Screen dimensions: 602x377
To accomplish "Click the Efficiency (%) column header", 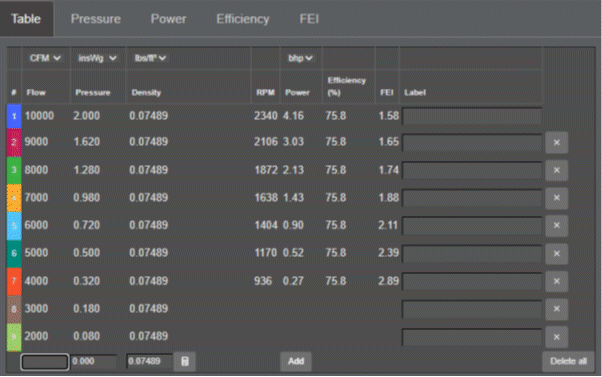I will point(346,86).
